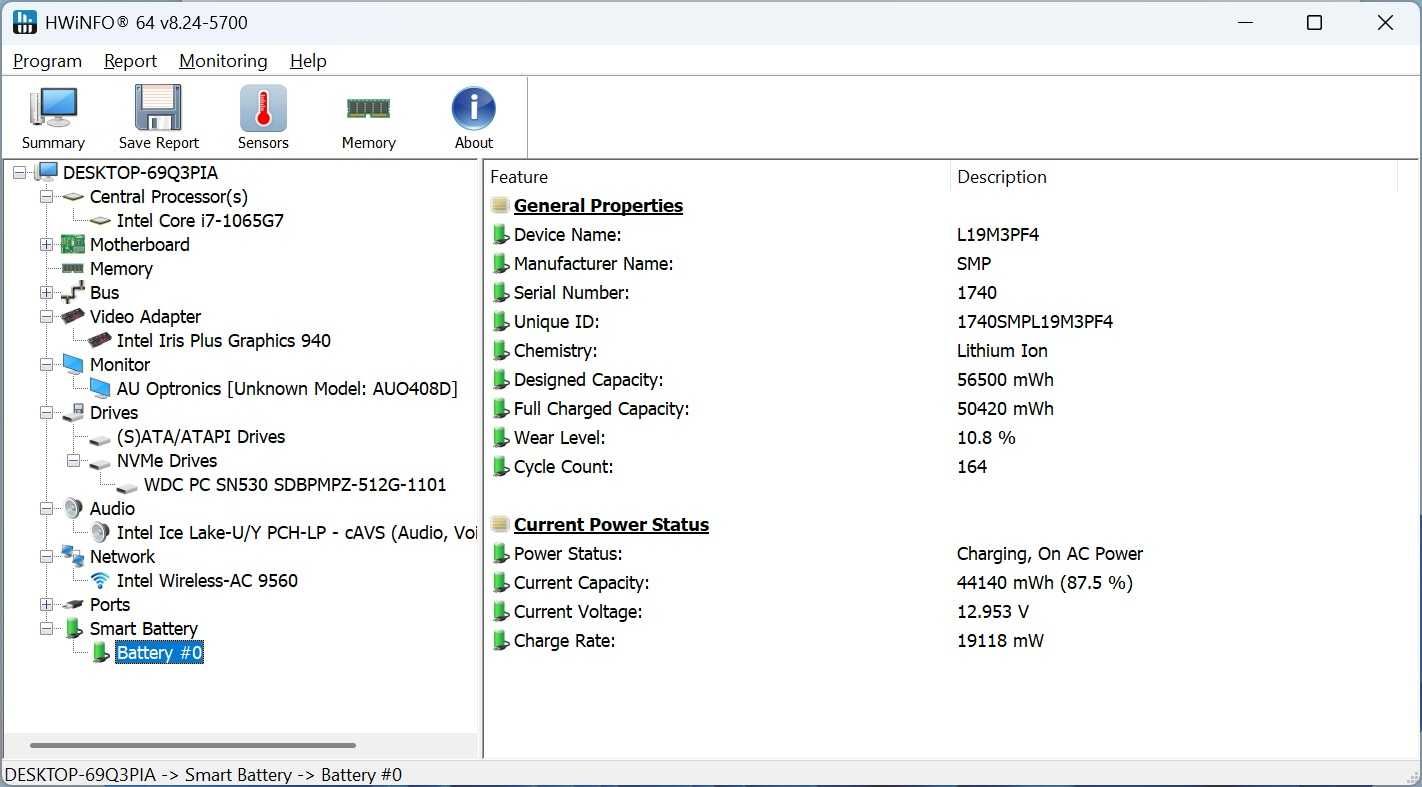
Task: Click the About info icon
Action: coord(473,108)
